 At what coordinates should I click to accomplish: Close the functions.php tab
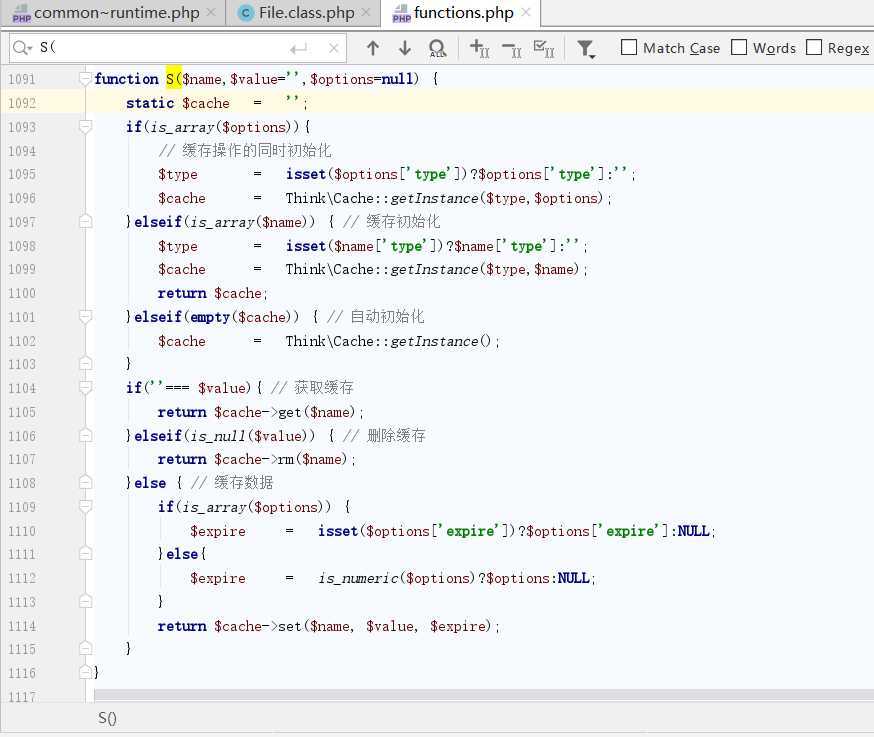526,13
